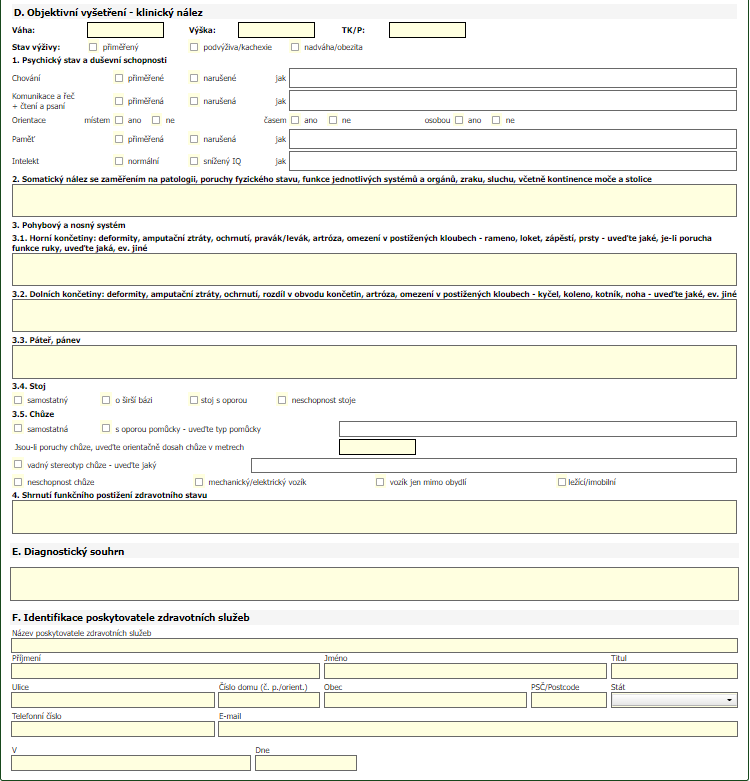Tick 'vozík jen mimo obydlí' checkbox
750x781 pixels.
click(380, 482)
